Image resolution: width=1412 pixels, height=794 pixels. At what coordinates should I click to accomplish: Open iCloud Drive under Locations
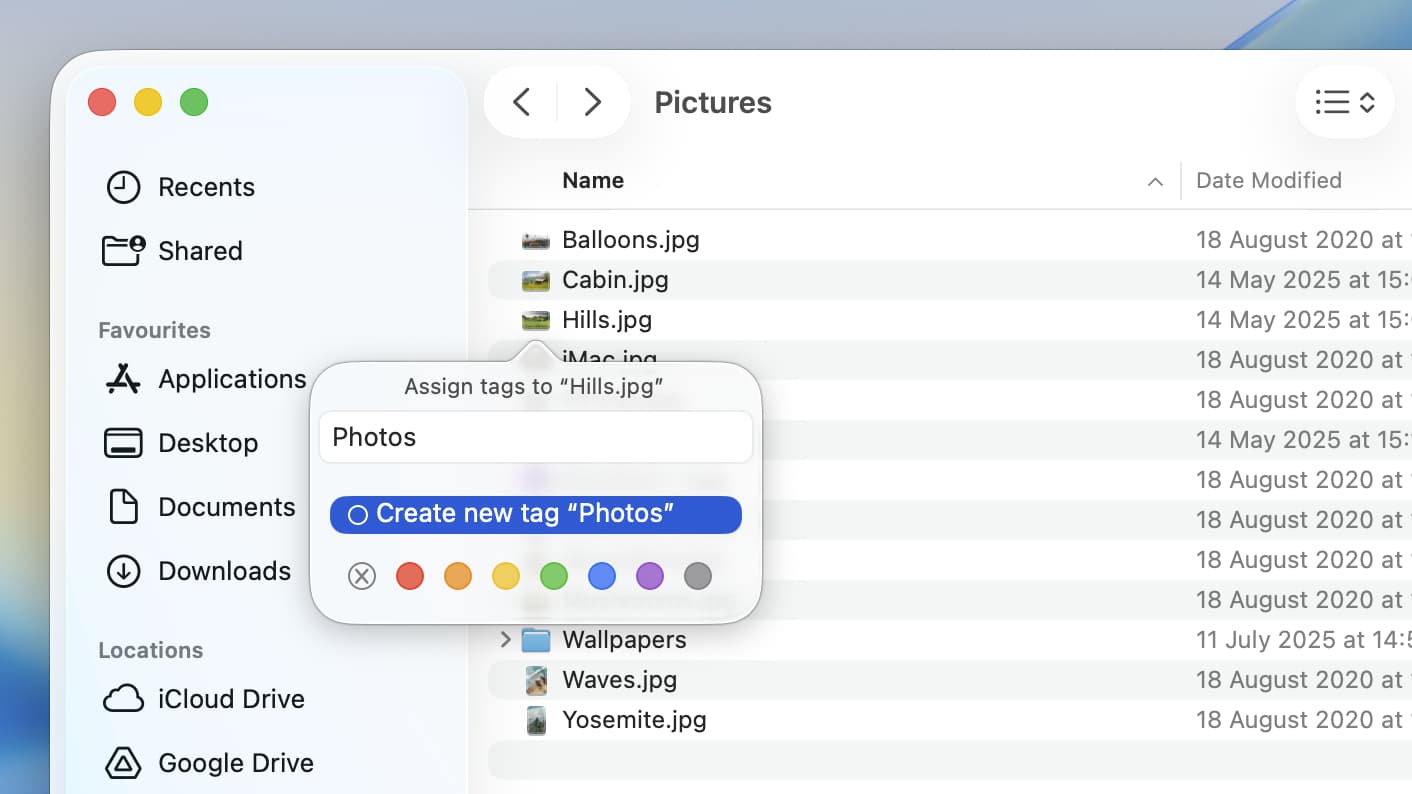click(x=231, y=699)
